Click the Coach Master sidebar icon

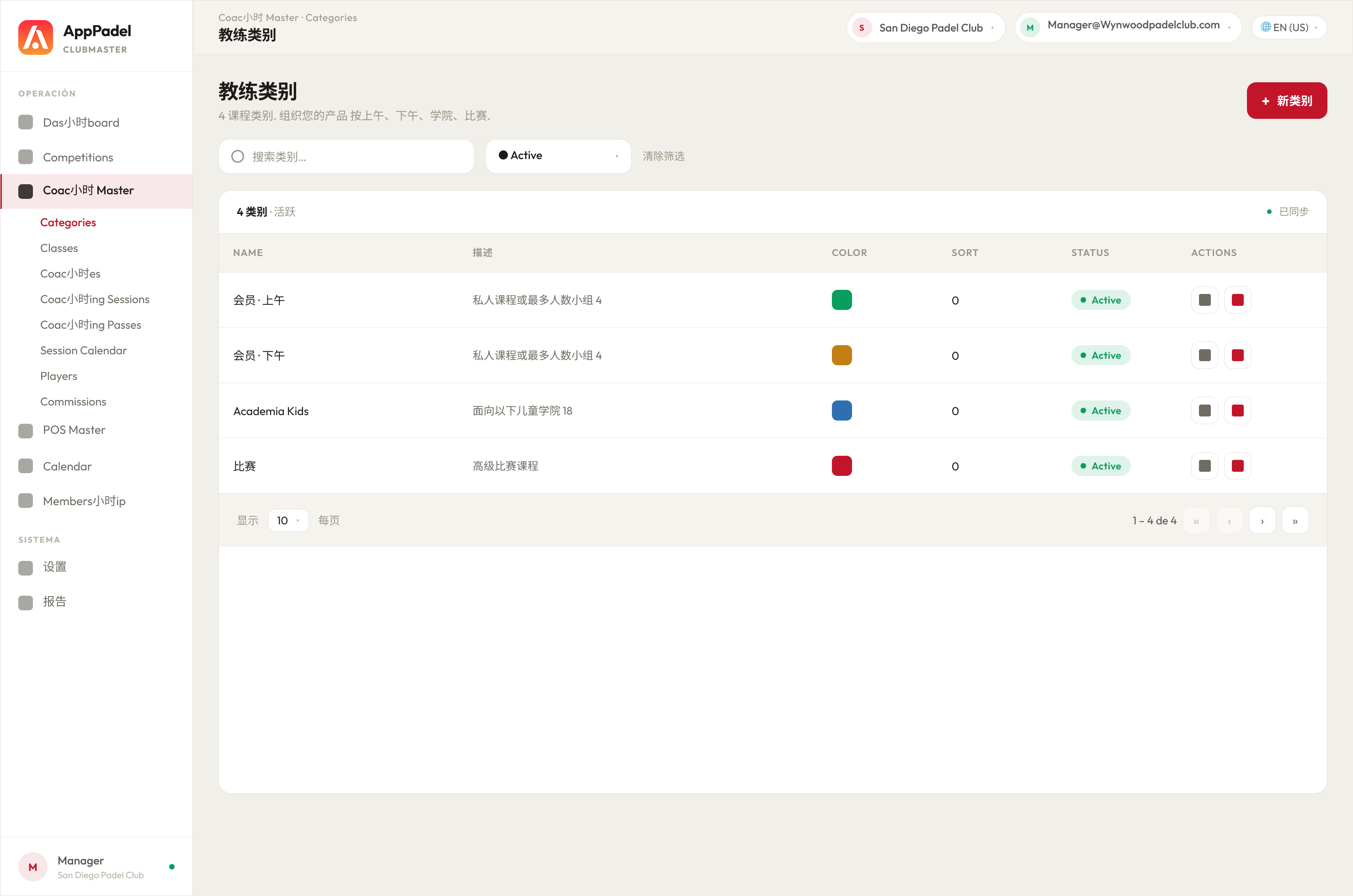(26, 191)
